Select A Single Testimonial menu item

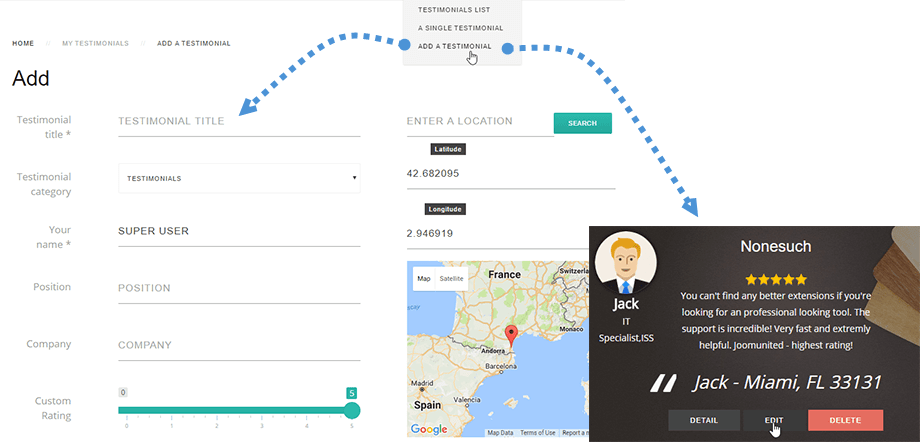point(460,28)
